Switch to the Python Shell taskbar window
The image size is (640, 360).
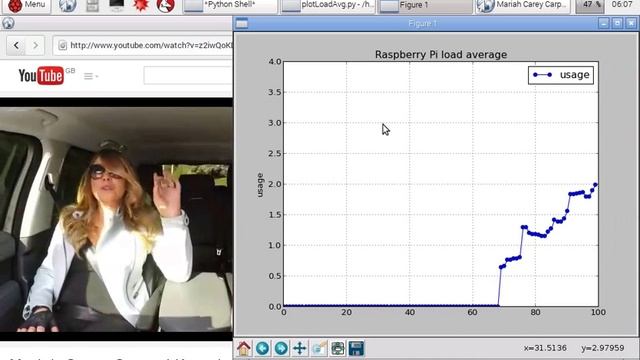[230, 6]
